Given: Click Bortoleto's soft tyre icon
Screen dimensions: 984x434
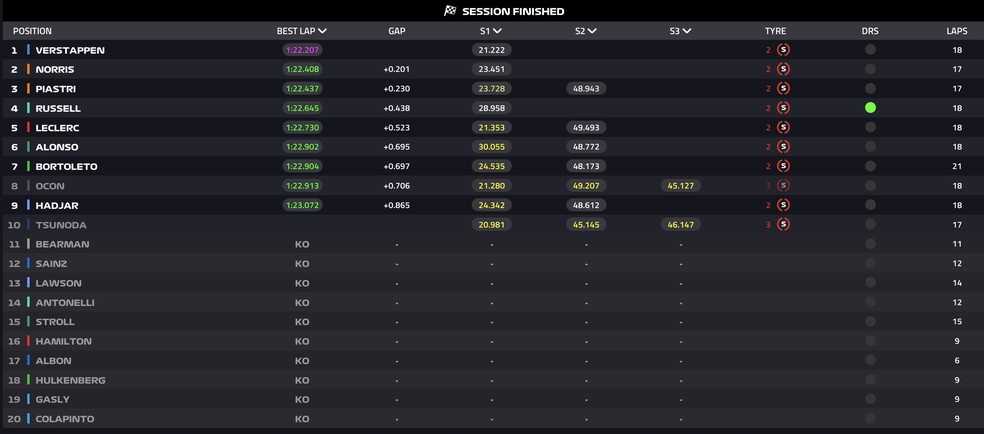Looking at the screenshot, I should [x=783, y=166].
